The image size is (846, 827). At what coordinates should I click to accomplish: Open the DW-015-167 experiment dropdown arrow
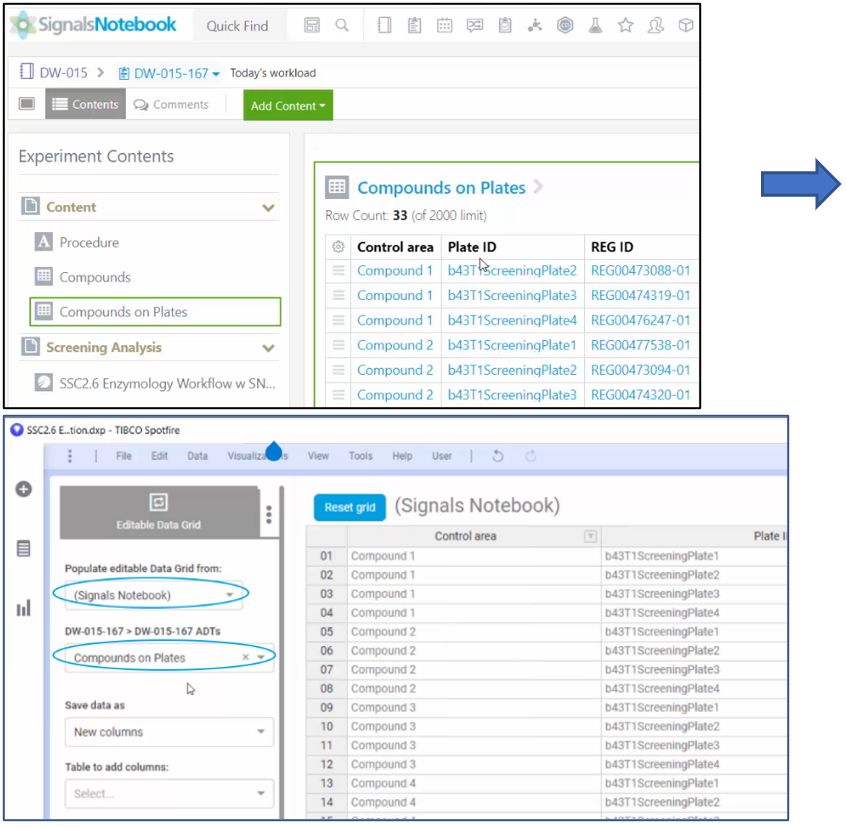(x=216, y=74)
